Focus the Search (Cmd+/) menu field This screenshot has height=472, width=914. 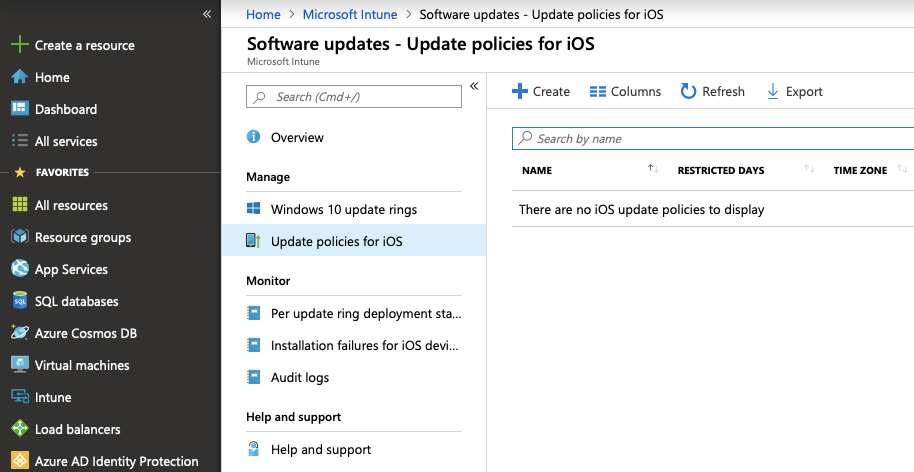coord(354,97)
